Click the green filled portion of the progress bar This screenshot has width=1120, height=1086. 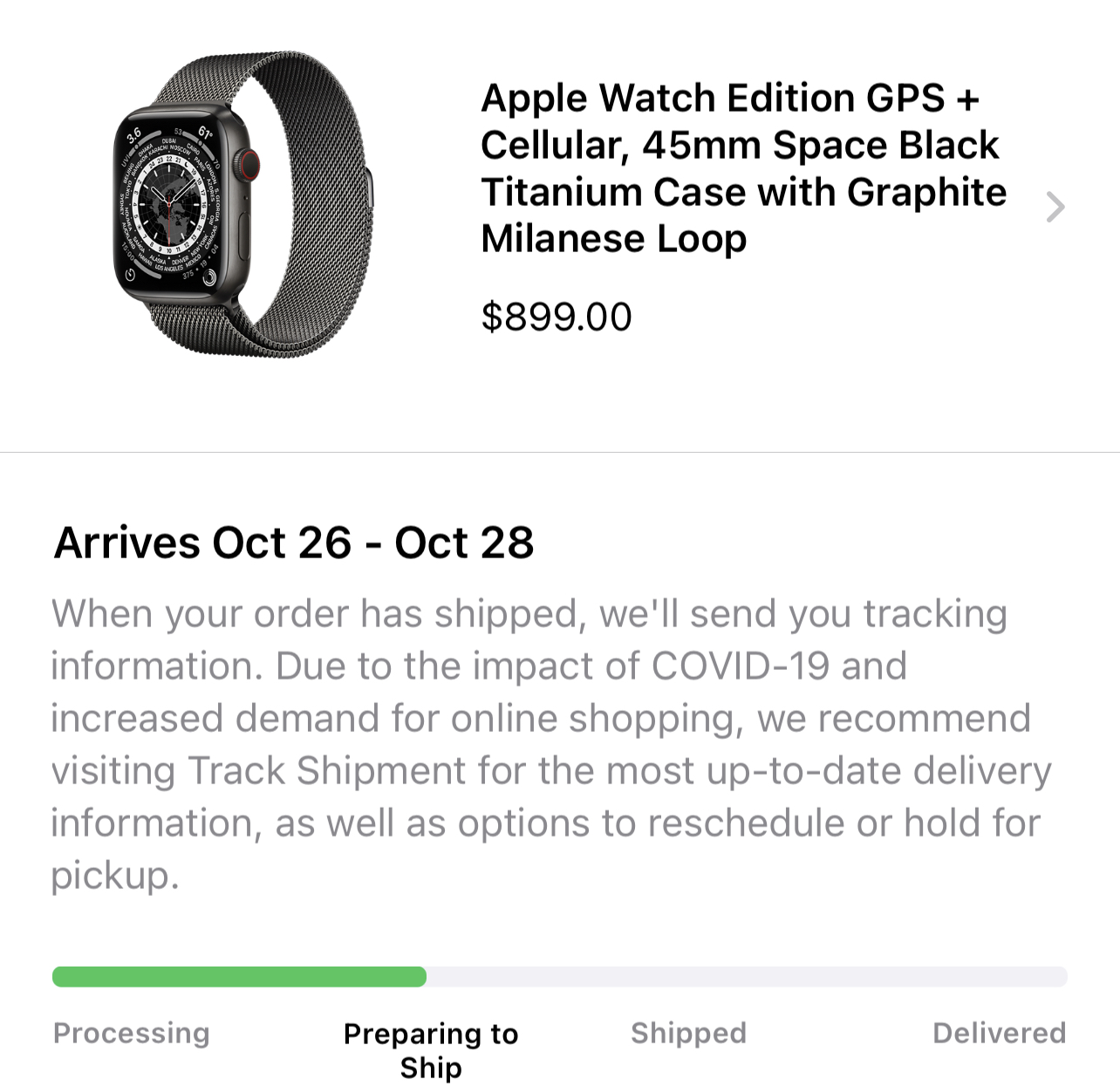(x=239, y=977)
